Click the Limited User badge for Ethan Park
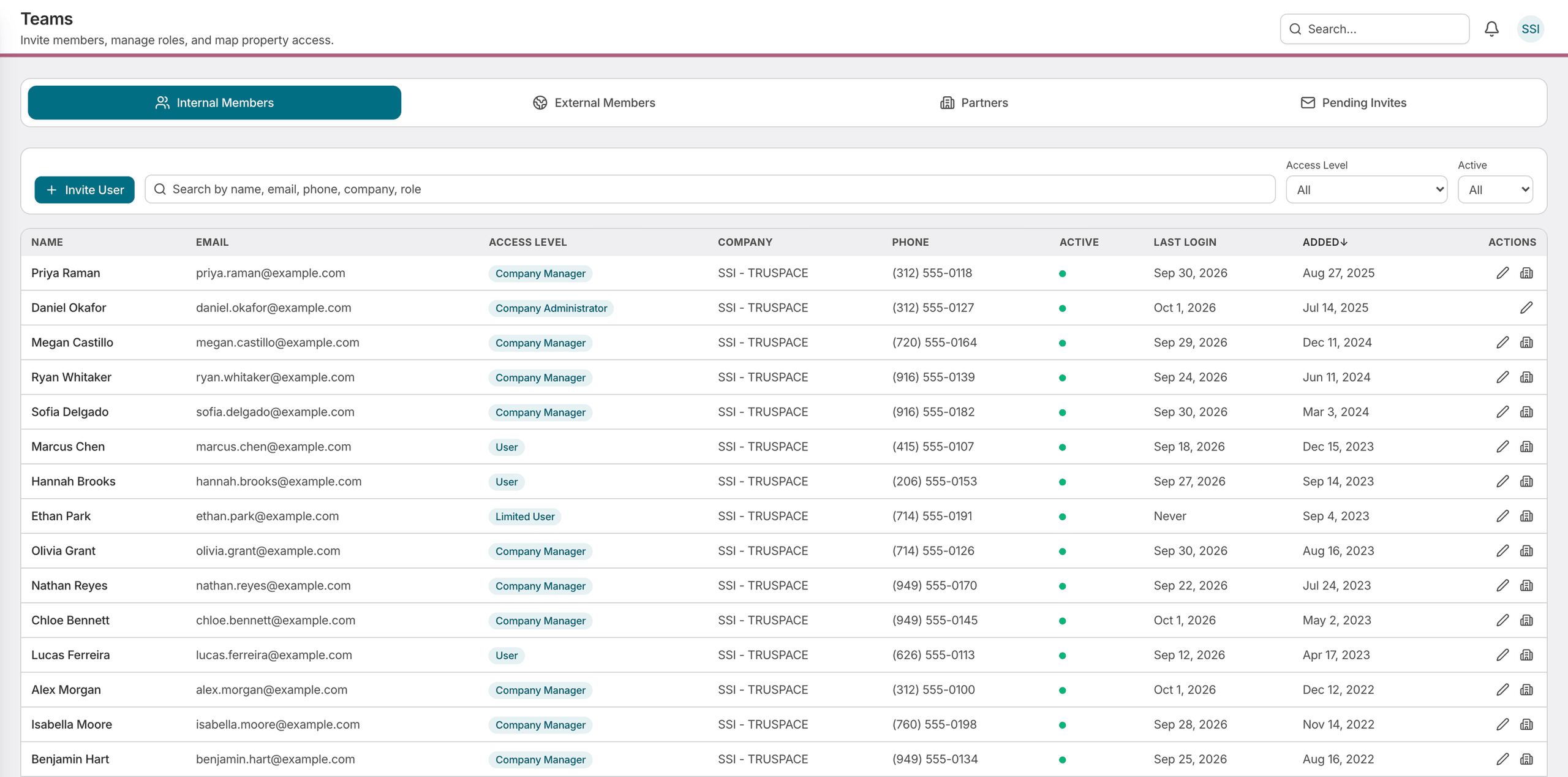 (525, 517)
